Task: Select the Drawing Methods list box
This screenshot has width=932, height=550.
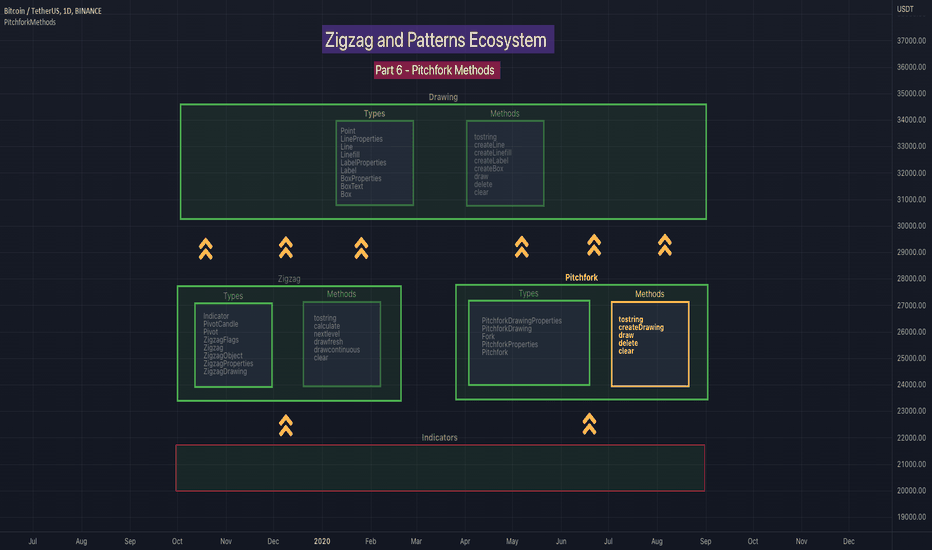Action: [x=505, y=164]
